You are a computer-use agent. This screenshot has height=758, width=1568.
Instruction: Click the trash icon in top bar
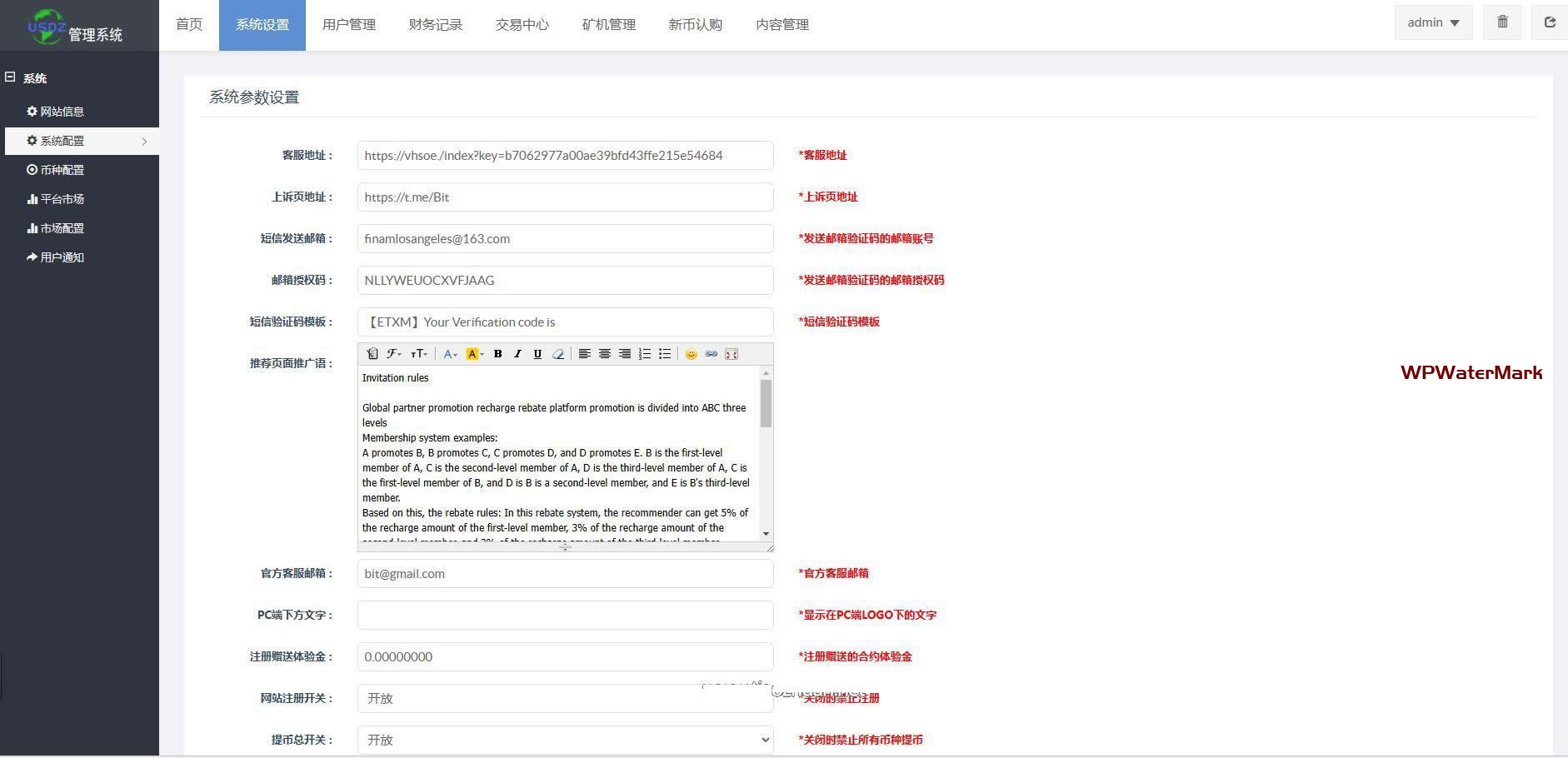[x=1502, y=22]
